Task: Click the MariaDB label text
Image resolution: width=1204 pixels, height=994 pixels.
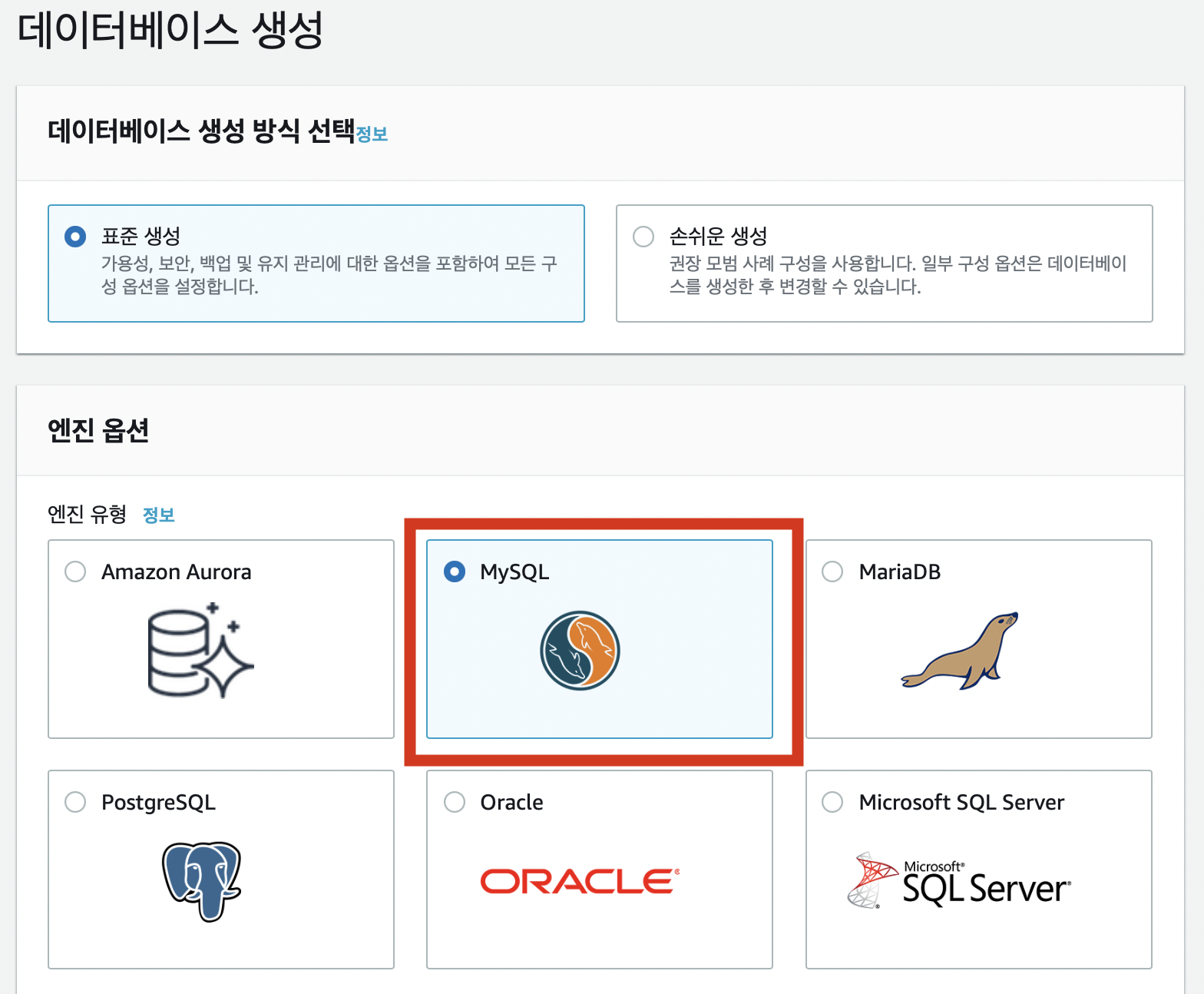Action: 900,572
